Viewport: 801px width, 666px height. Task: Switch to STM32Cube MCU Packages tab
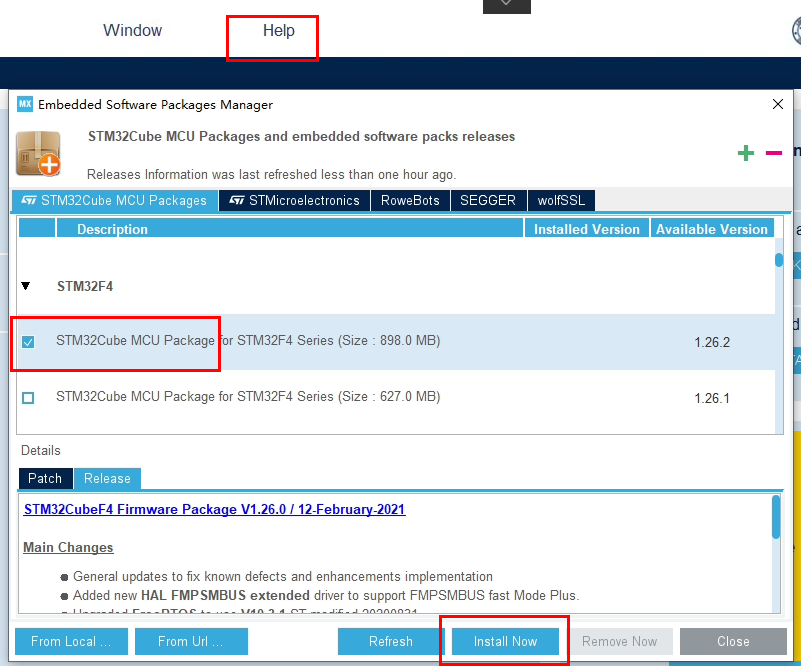(x=114, y=200)
